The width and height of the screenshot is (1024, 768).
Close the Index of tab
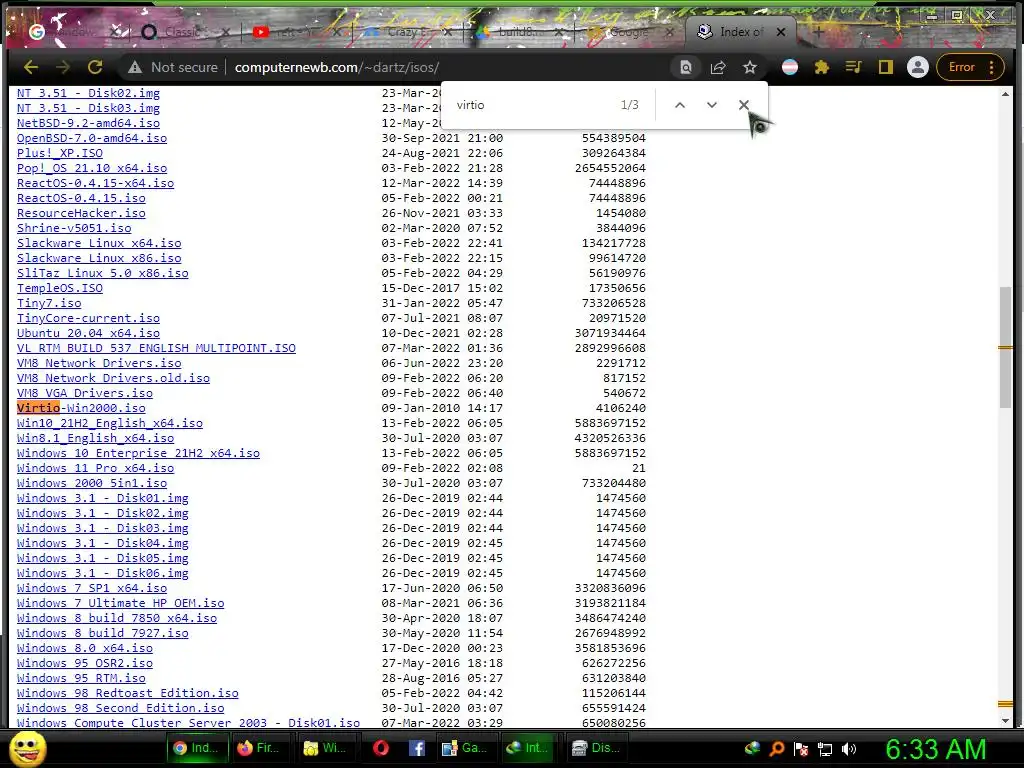780,31
